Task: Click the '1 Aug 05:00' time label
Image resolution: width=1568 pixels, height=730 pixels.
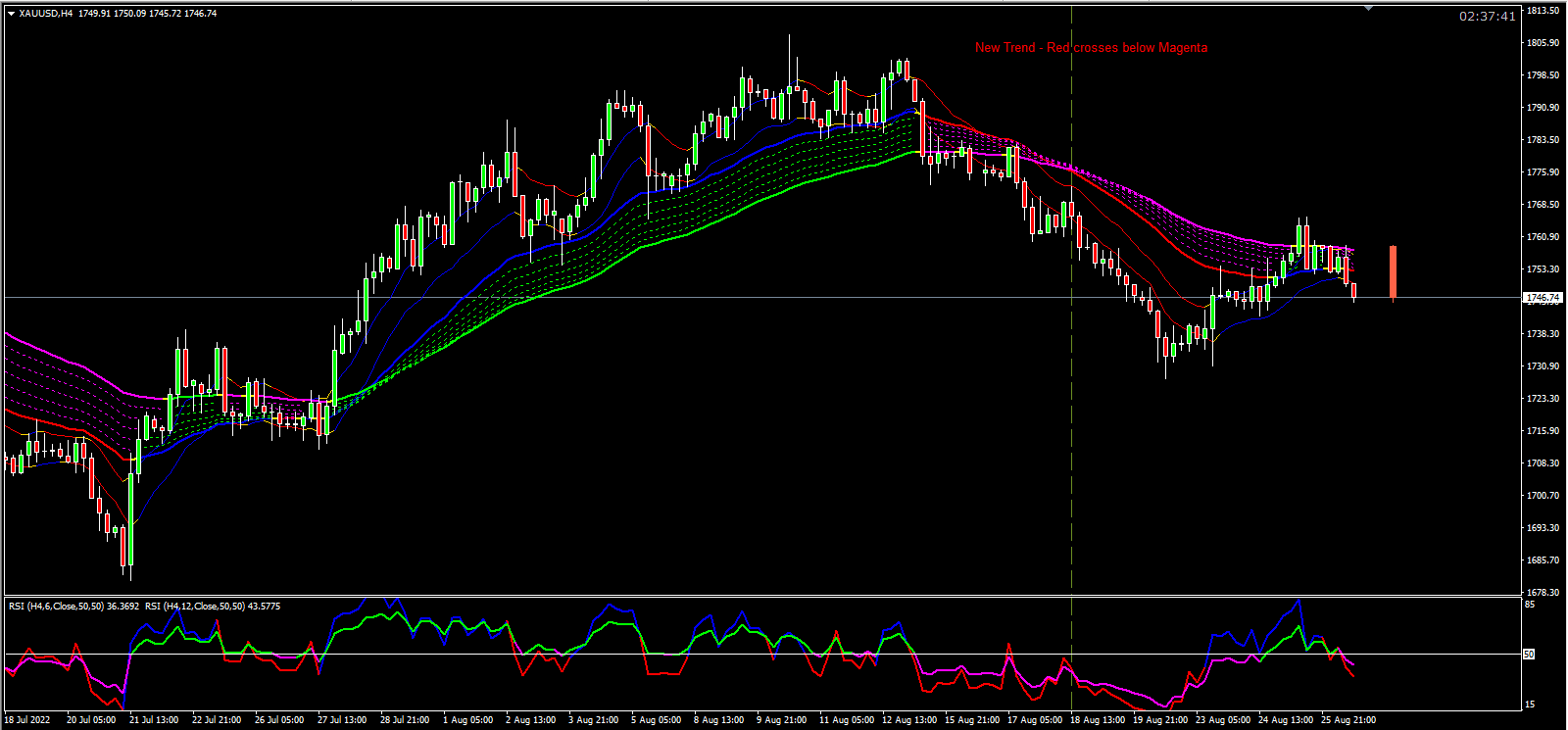Action: tap(468, 720)
